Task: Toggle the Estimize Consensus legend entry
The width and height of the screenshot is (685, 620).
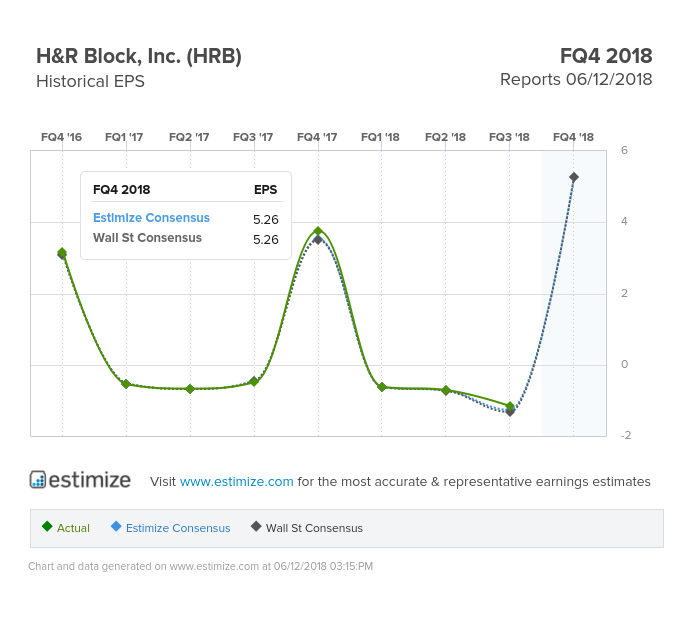Action: pos(170,527)
